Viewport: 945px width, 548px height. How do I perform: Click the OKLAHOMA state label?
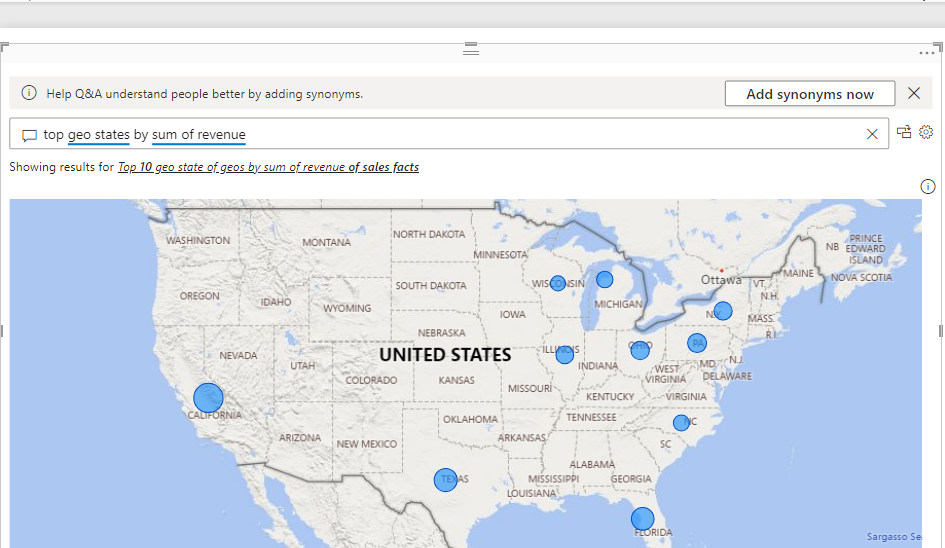click(x=471, y=419)
